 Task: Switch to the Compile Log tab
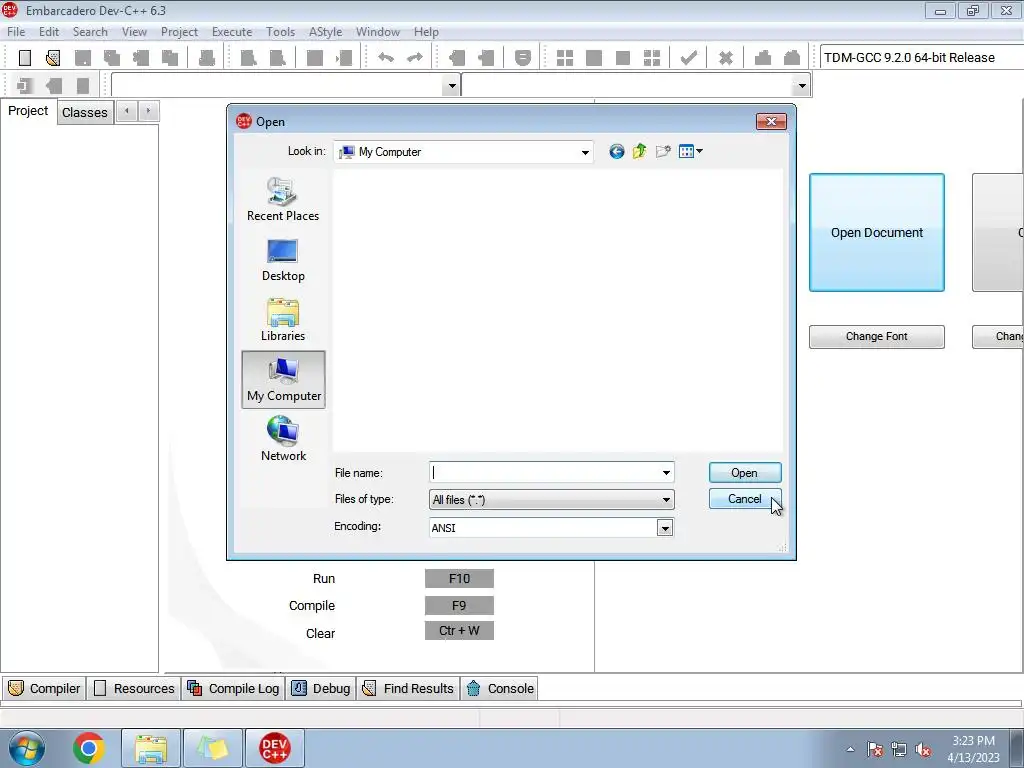(x=233, y=688)
